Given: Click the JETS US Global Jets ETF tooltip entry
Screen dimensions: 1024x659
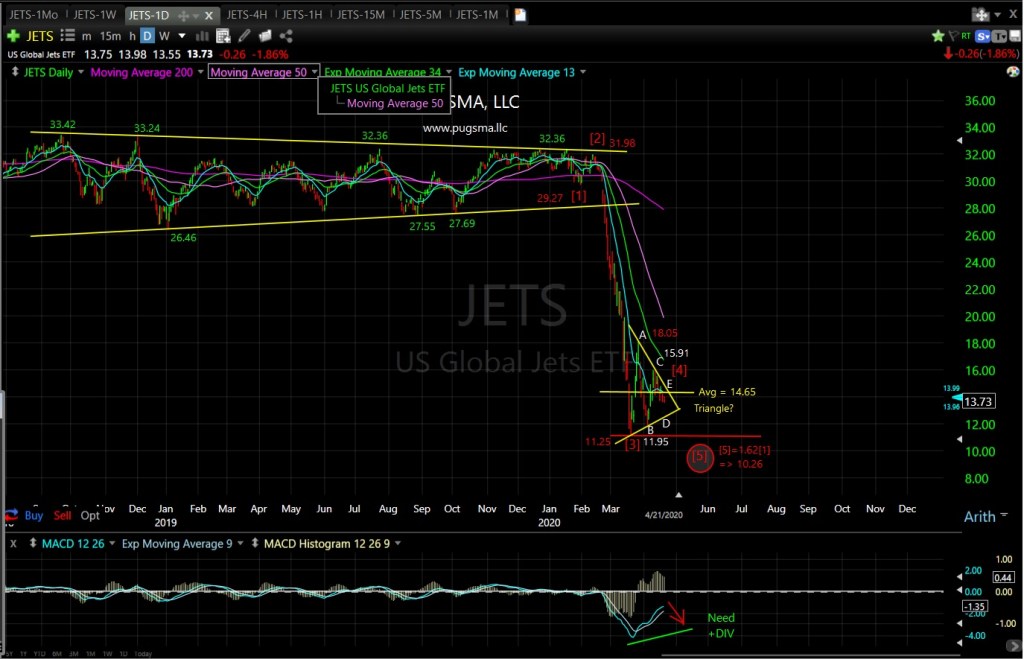Looking at the screenshot, I should tap(387, 88).
